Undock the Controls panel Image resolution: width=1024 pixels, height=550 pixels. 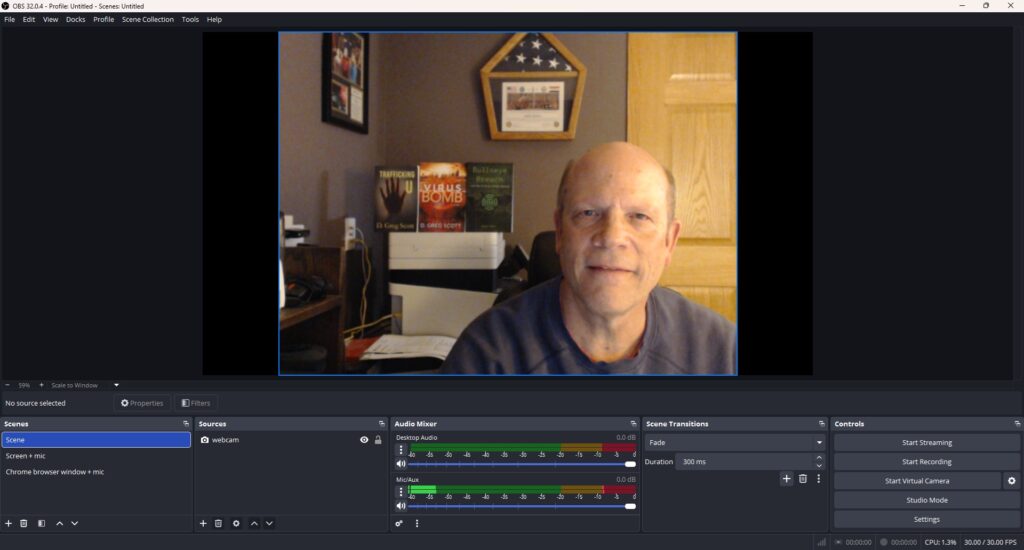(x=1017, y=424)
